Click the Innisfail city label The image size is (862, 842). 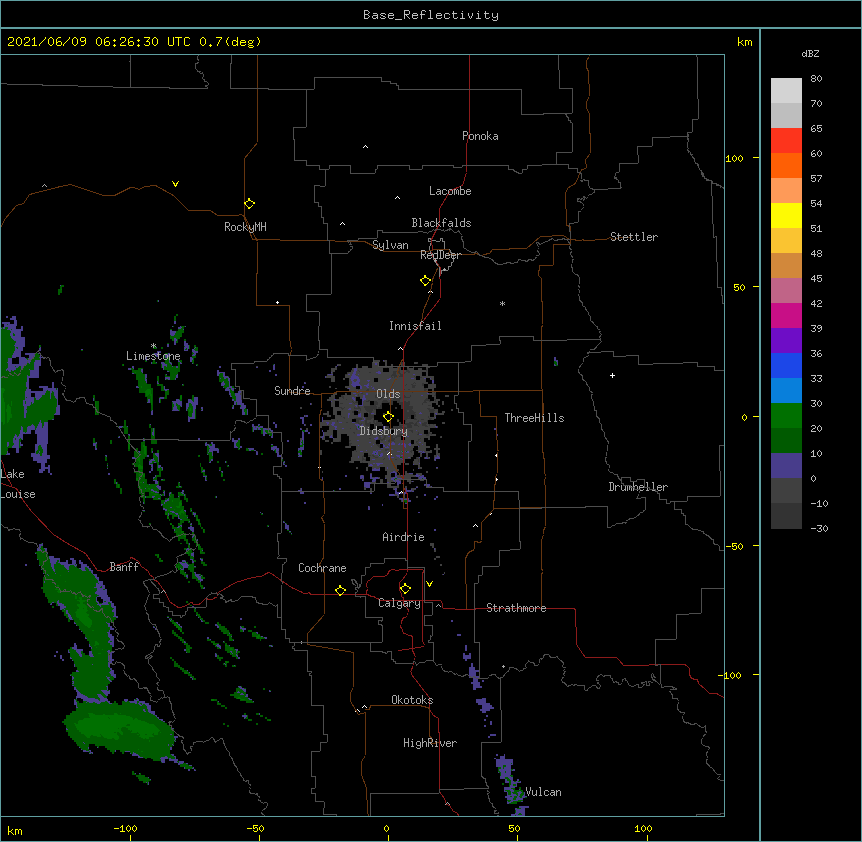tap(415, 326)
